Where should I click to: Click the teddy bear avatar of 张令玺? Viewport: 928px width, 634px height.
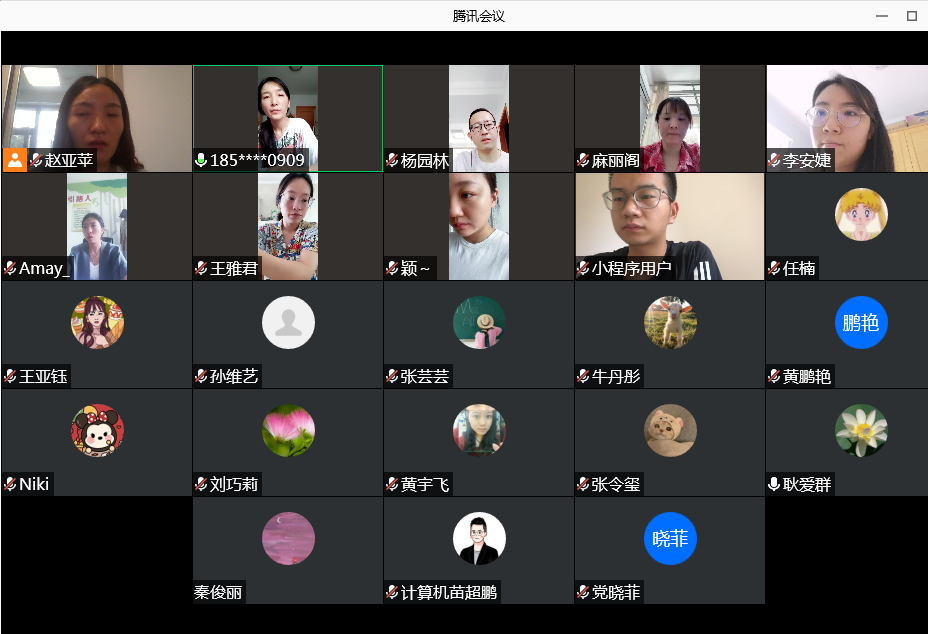670,431
